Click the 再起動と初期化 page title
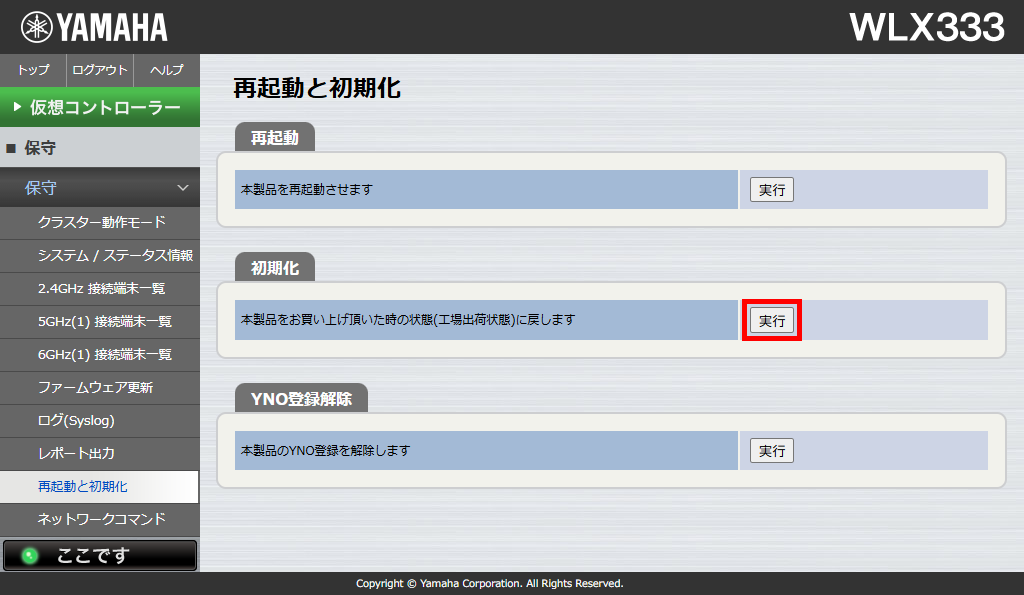 [317, 88]
